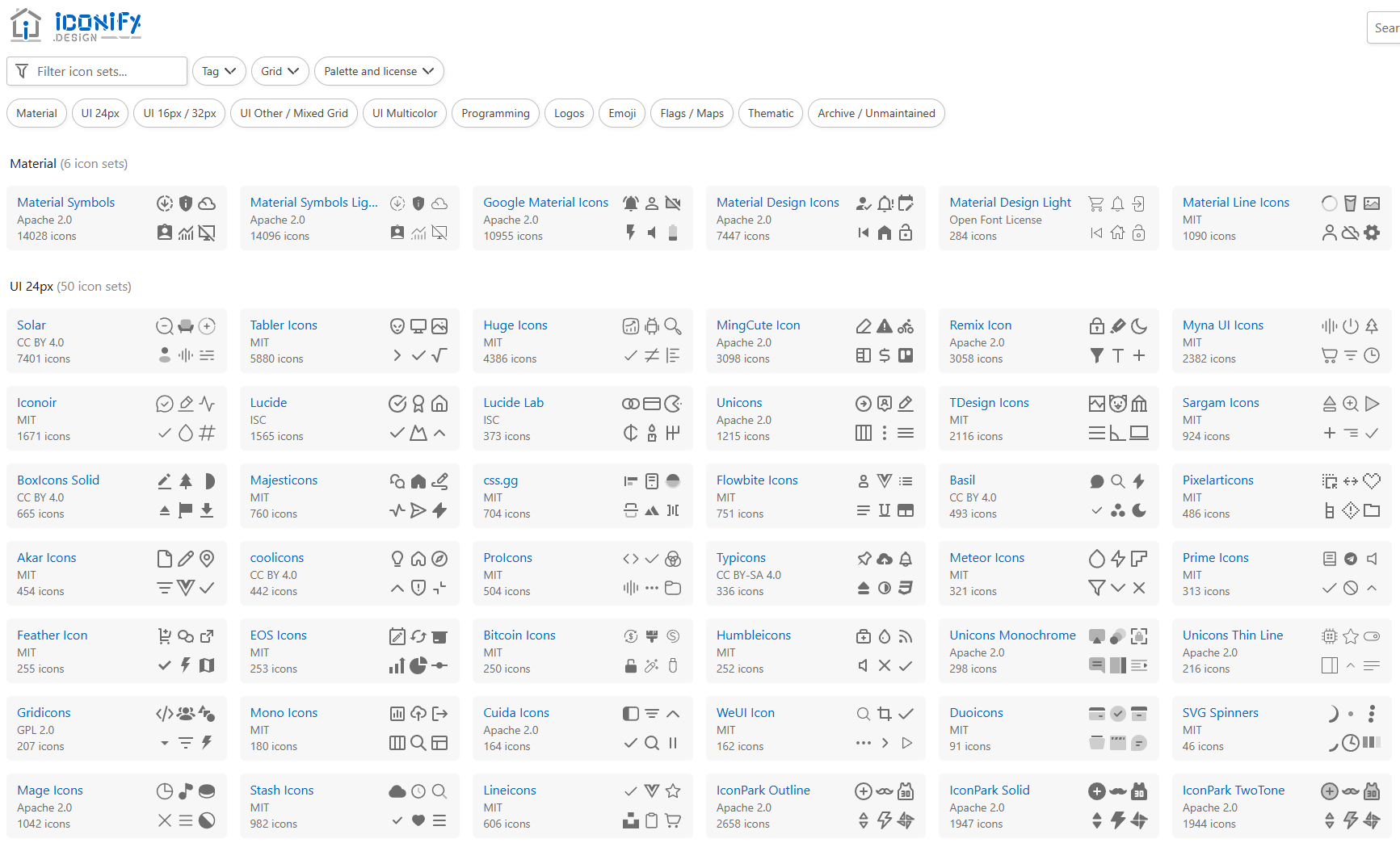The width and height of the screenshot is (1400, 843).
Task: Open the Tag dropdown
Action: tap(219, 71)
